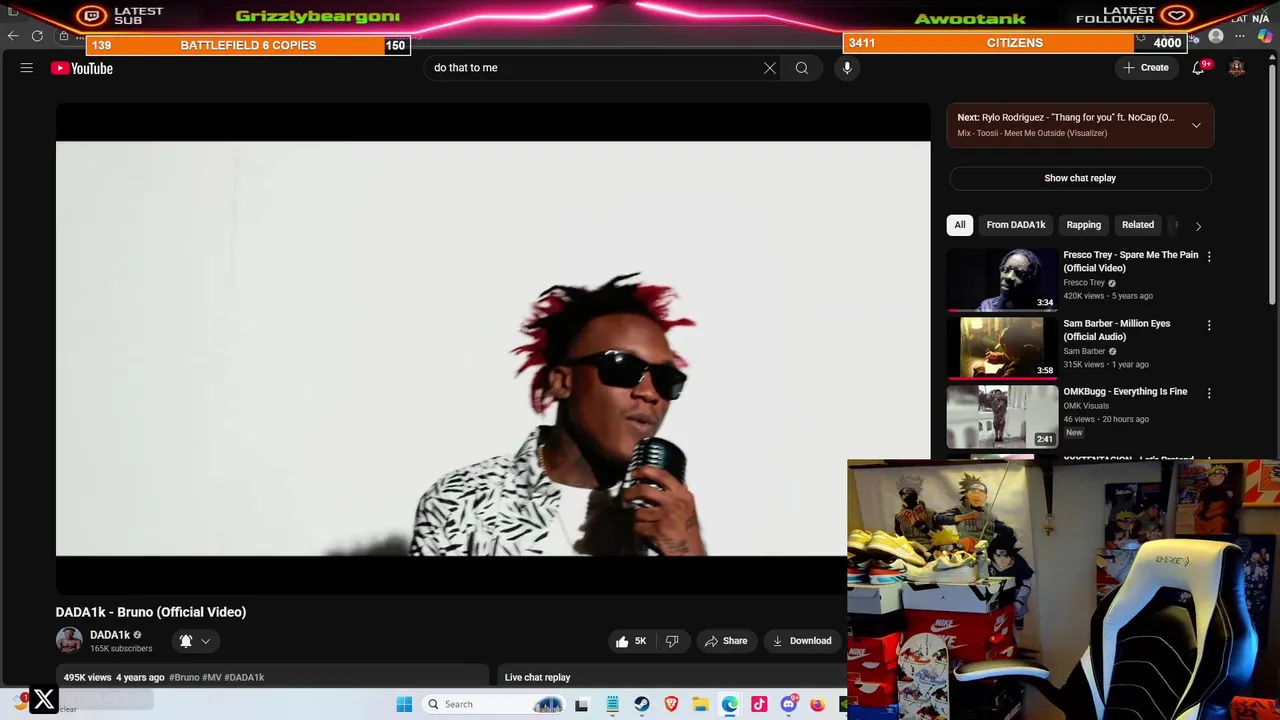Open the DADA1k channel name link
Viewport: 1280px width, 720px height.
(110, 635)
